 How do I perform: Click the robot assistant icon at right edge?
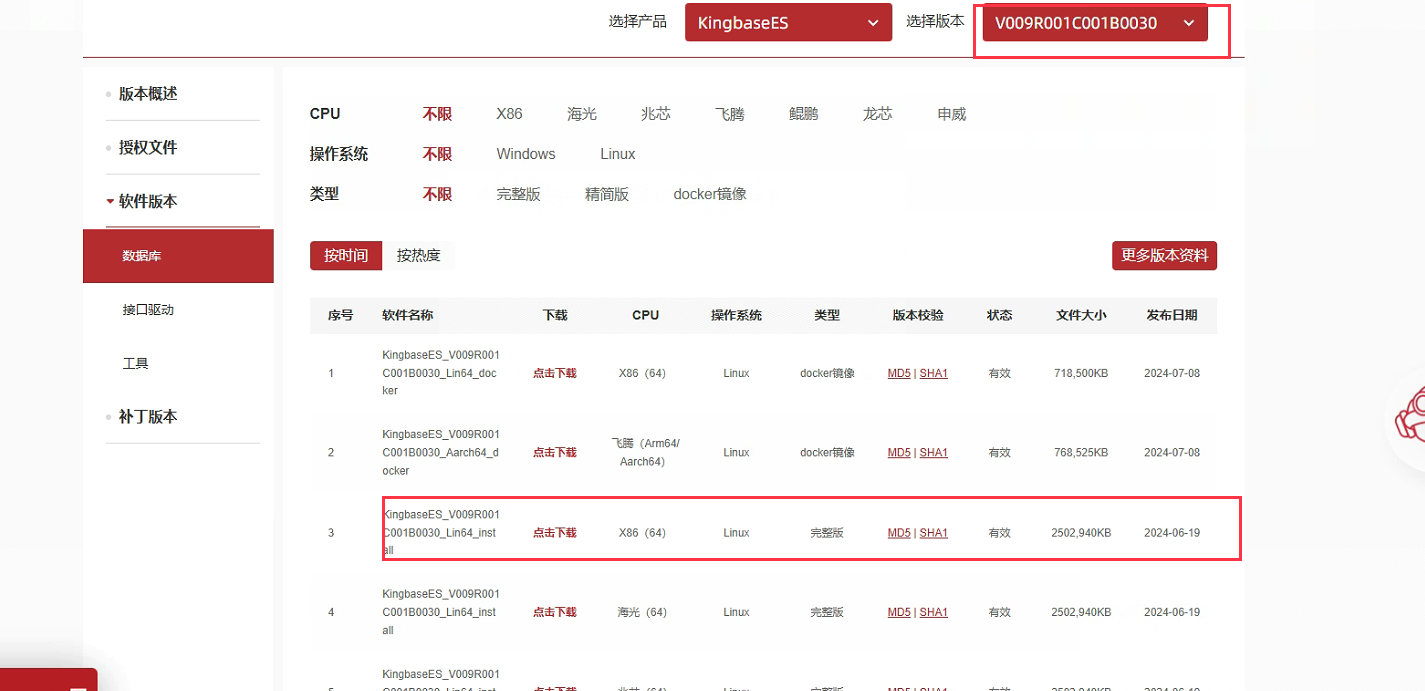point(1412,418)
